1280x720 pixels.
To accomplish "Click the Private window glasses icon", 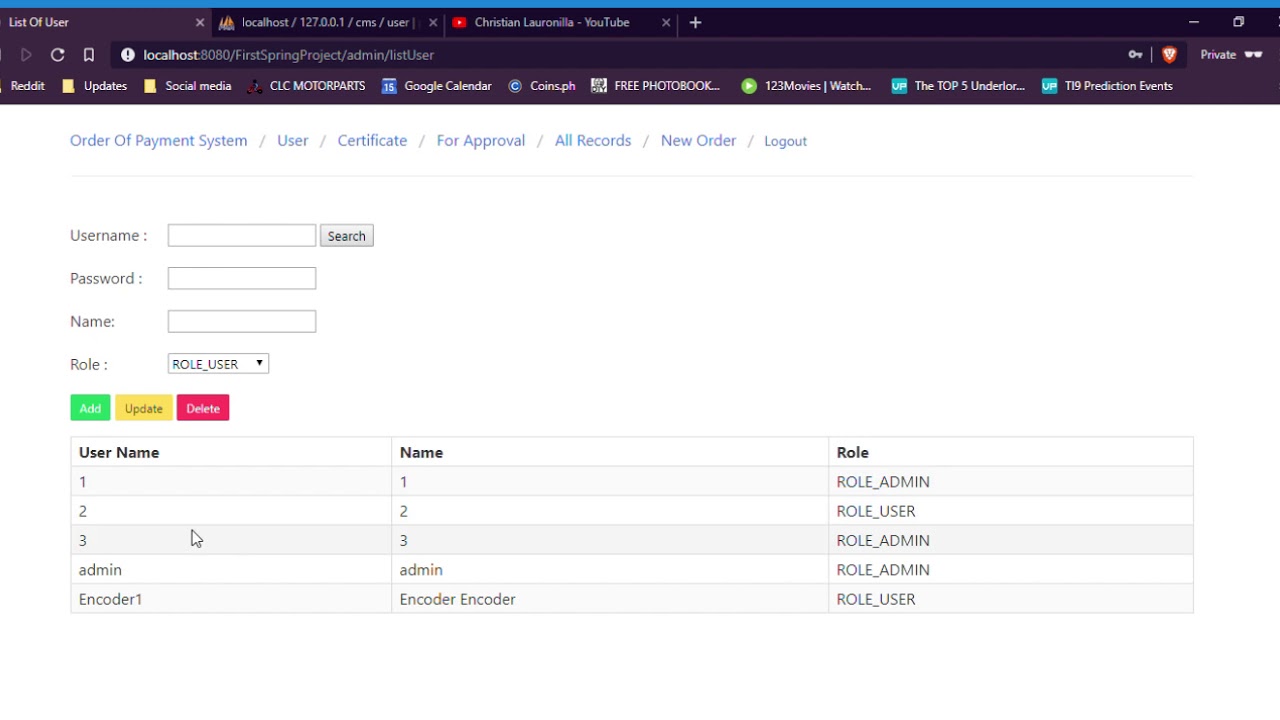I will tap(1253, 55).
